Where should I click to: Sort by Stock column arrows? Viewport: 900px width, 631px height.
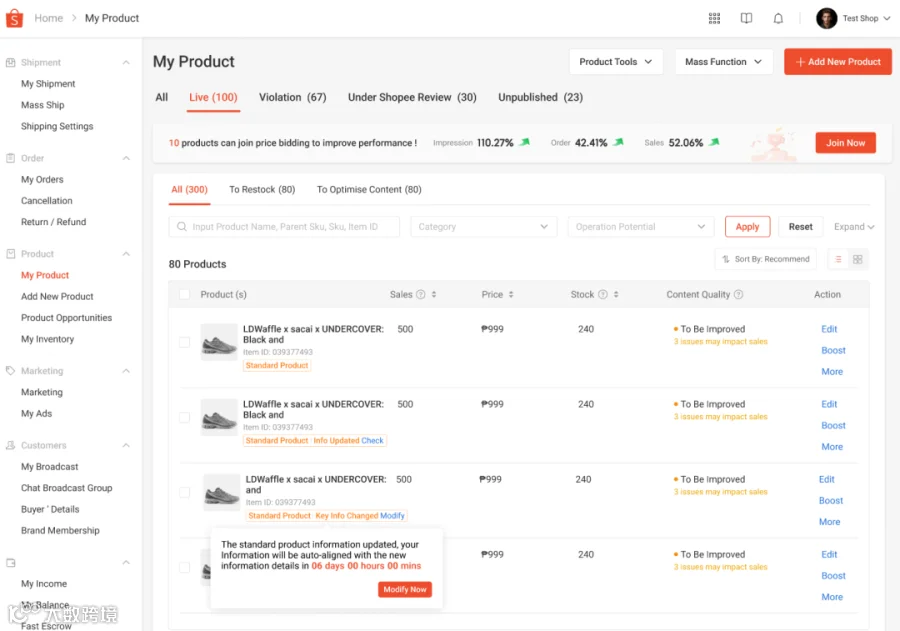pyautogui.click(x=616, y=295)
